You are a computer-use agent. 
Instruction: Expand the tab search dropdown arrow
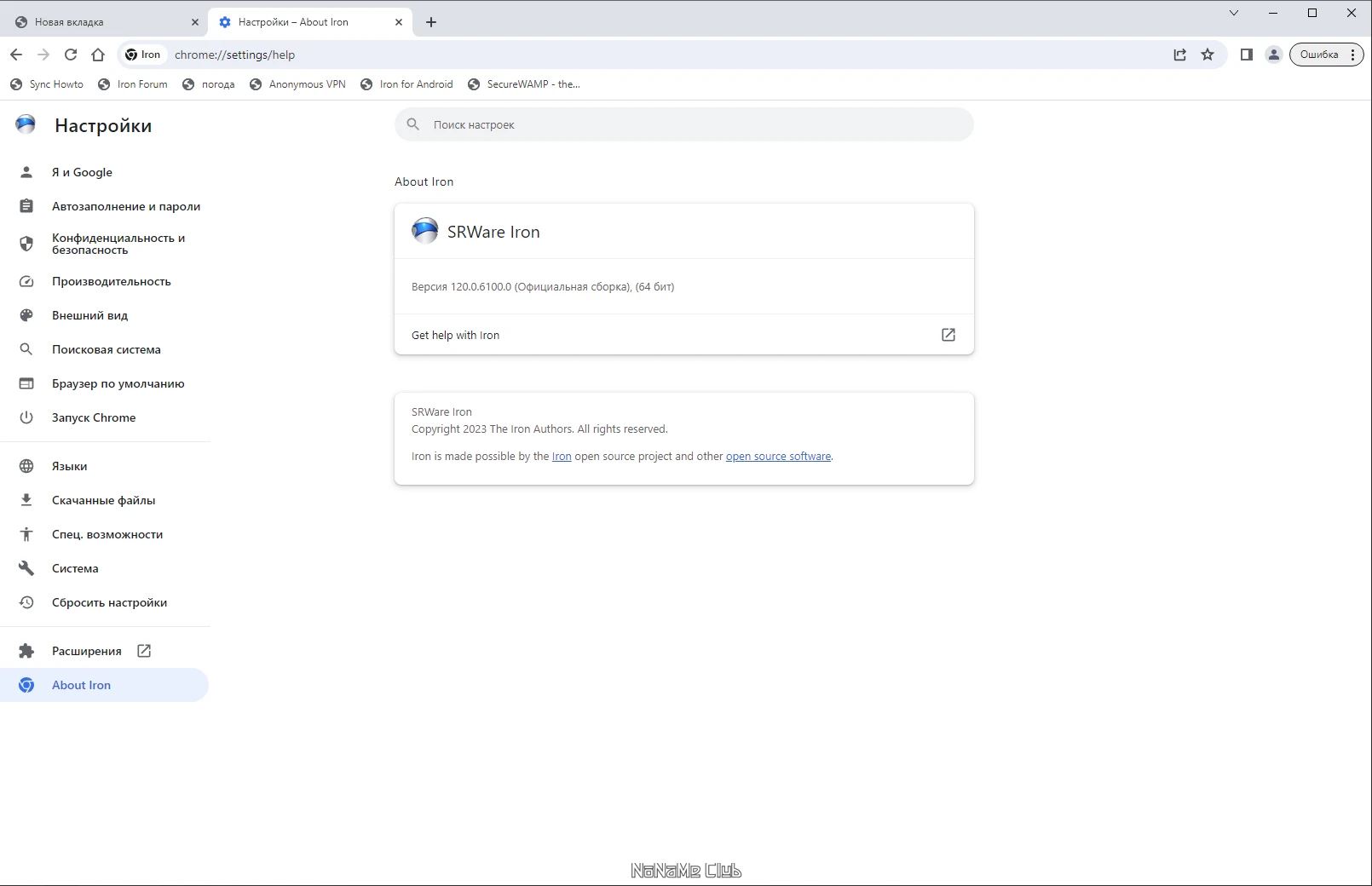point(1233,13)
